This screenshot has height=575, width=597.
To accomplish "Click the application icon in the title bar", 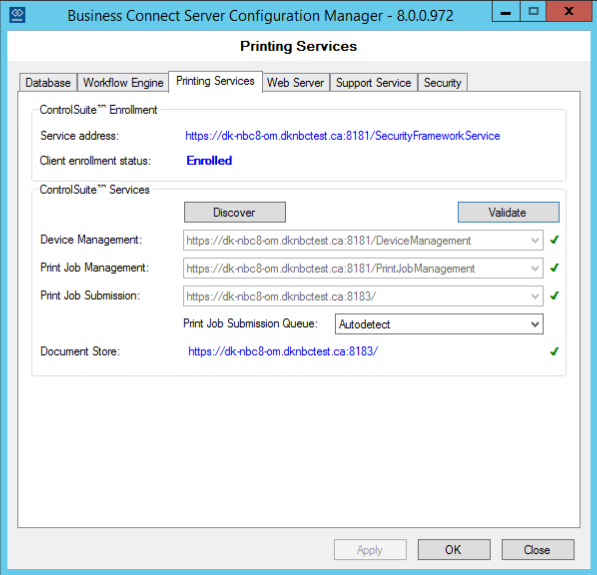I will (17, 15).
